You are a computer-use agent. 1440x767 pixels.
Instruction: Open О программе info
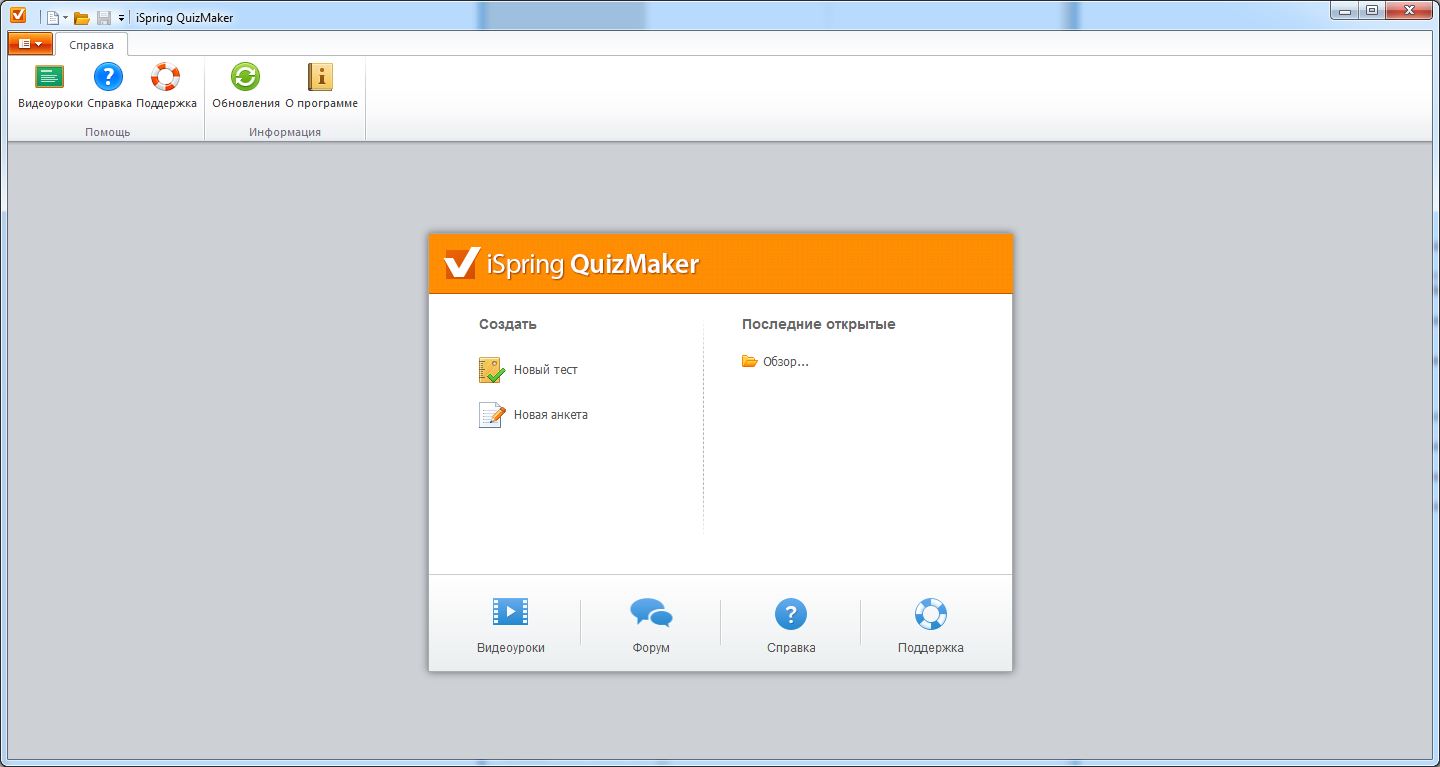pos(320,85)
